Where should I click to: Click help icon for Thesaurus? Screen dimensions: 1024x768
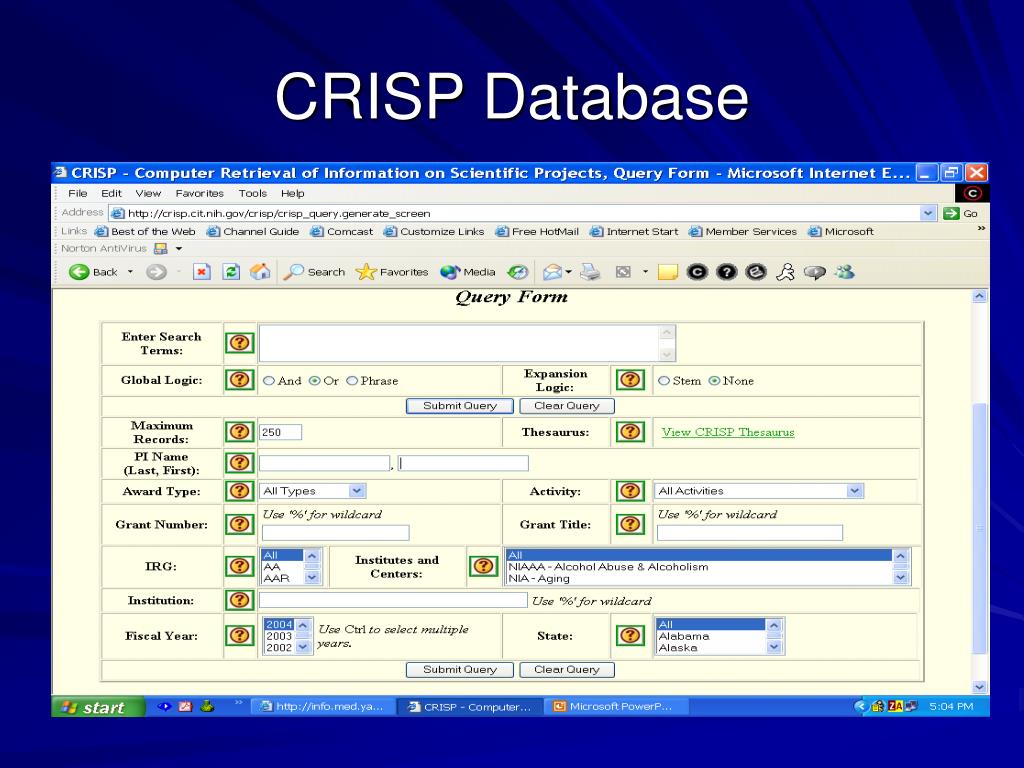[x=630, y=431]
